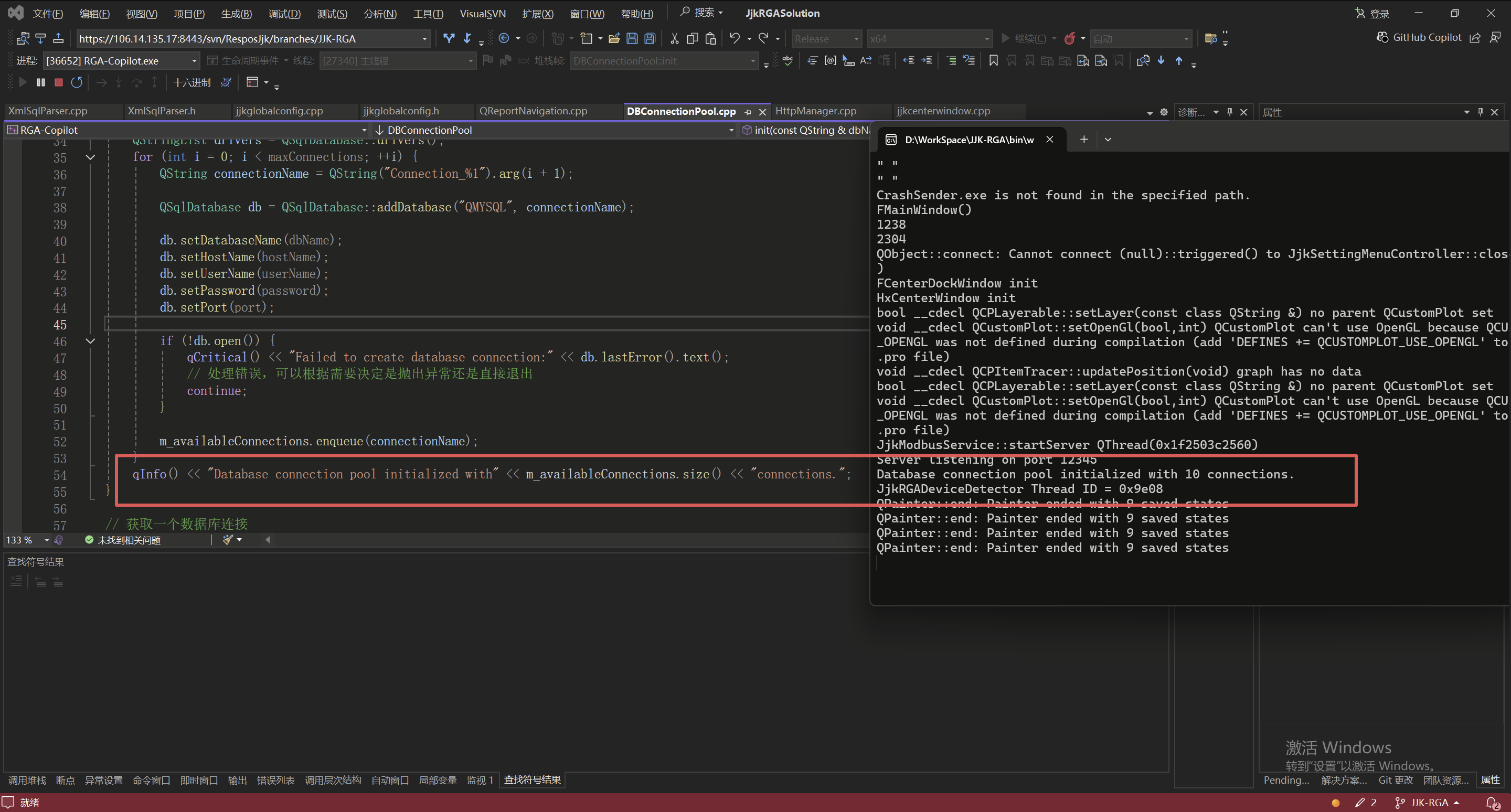Open a new terminal tab with the plus button
This screenshot has width=1511, height=812.
[x=1083, y=139]
